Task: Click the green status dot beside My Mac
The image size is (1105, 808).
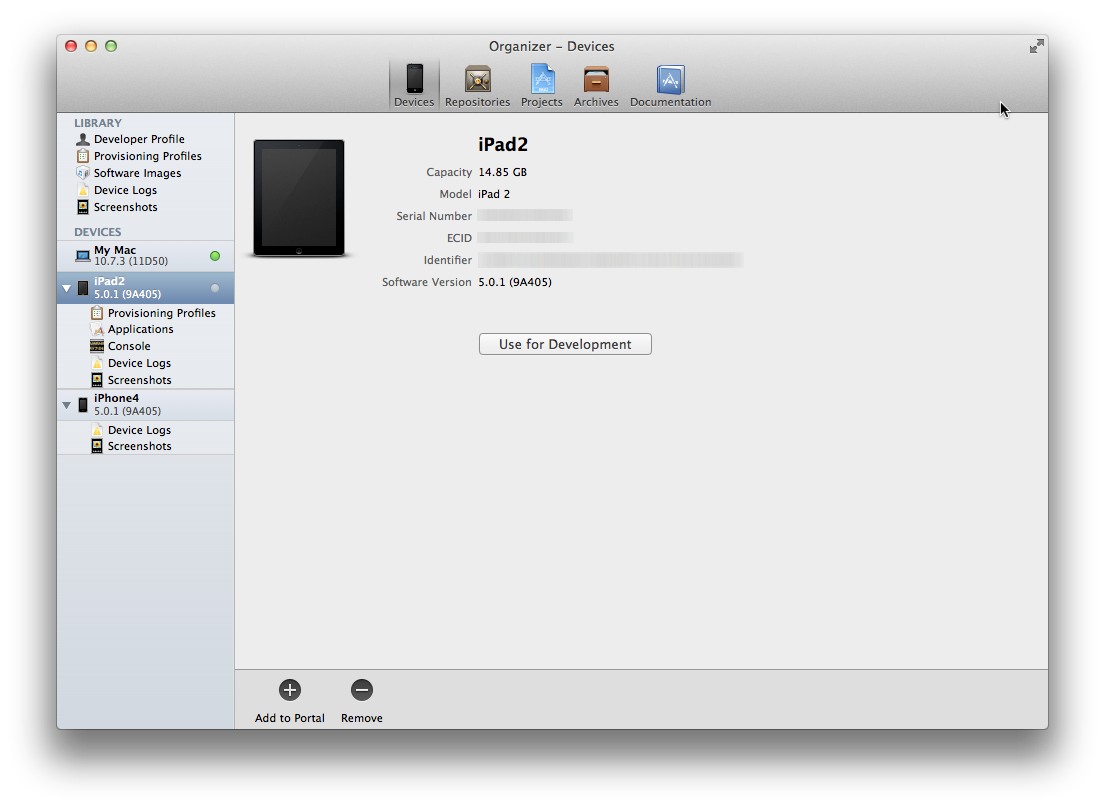Action: 214,255
